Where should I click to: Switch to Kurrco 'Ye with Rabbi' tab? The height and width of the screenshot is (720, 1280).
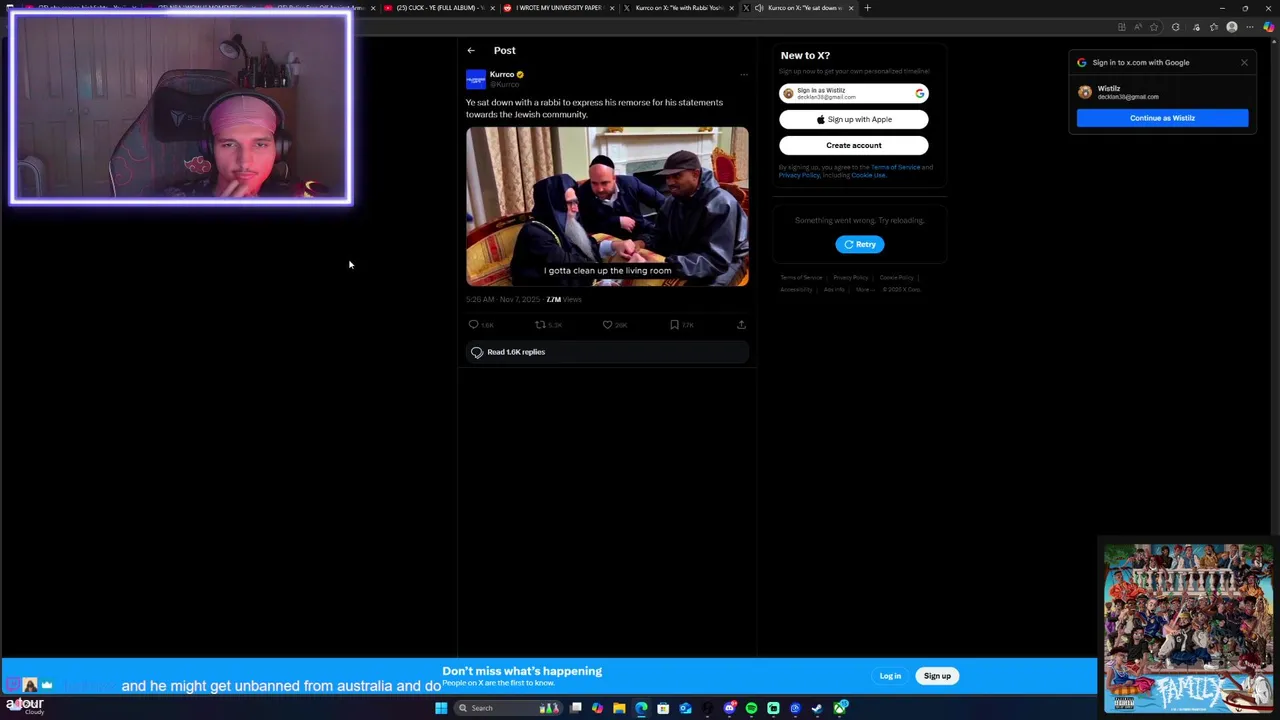tap(678, 8)
